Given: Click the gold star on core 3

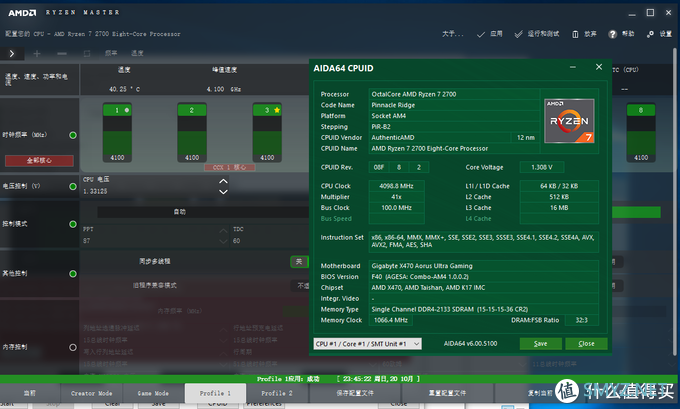Looking at the screenshot, I should [277, 110].
